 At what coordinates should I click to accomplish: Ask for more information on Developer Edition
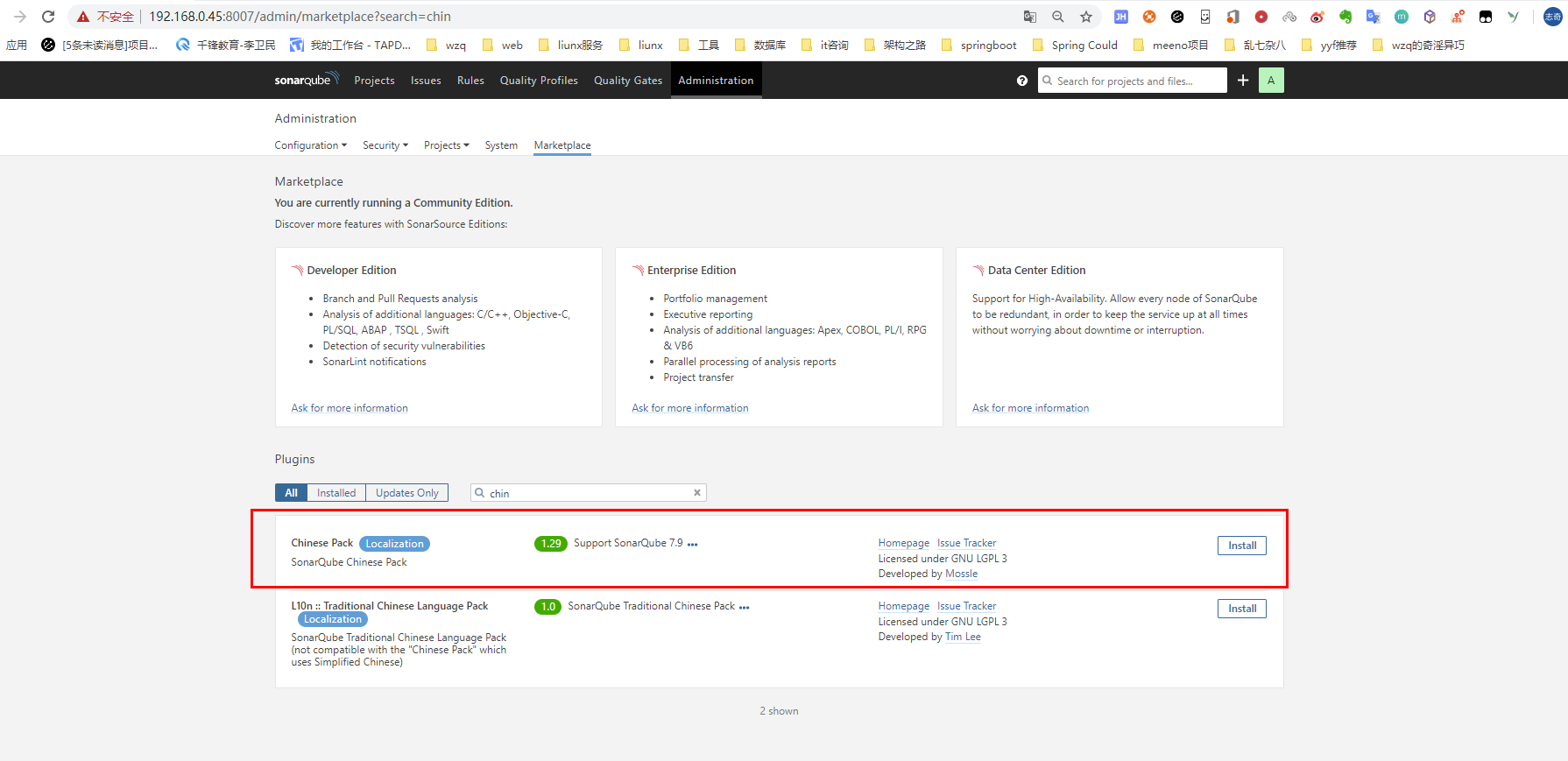coord(350,408)
